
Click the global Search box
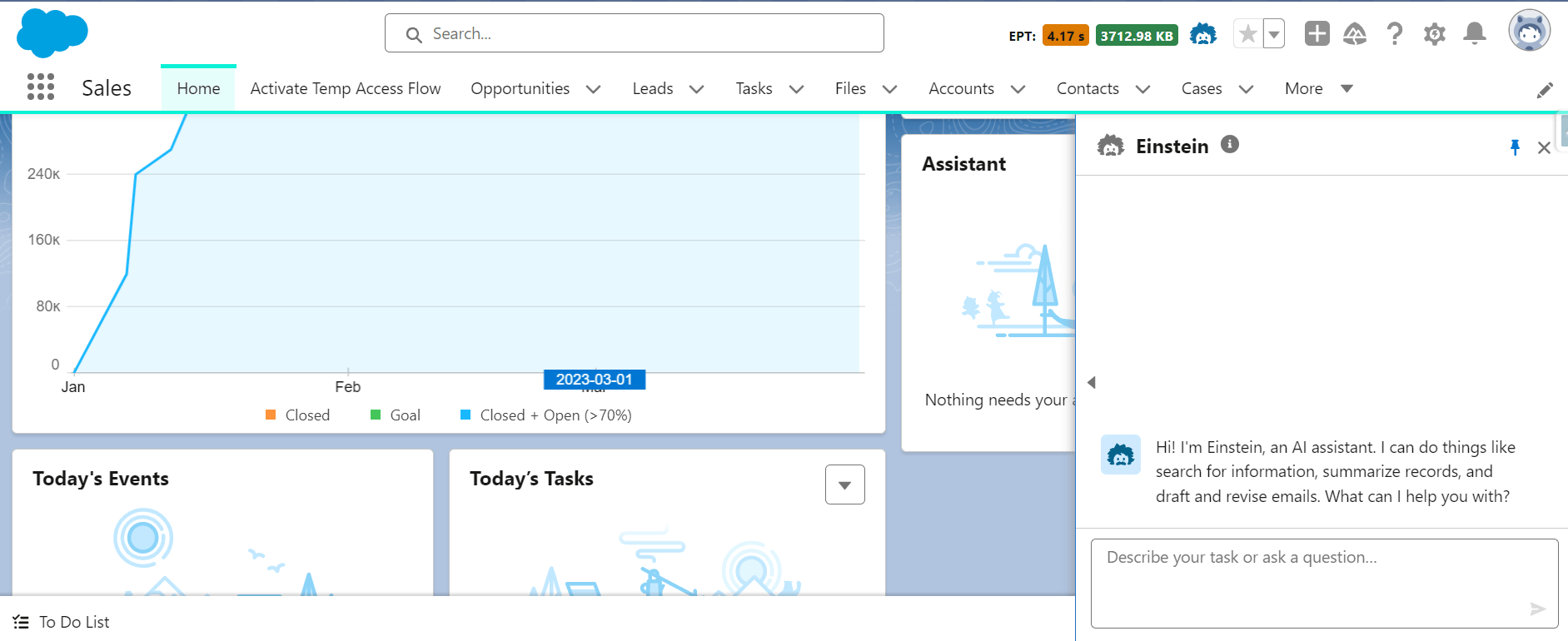pos(634,33)
